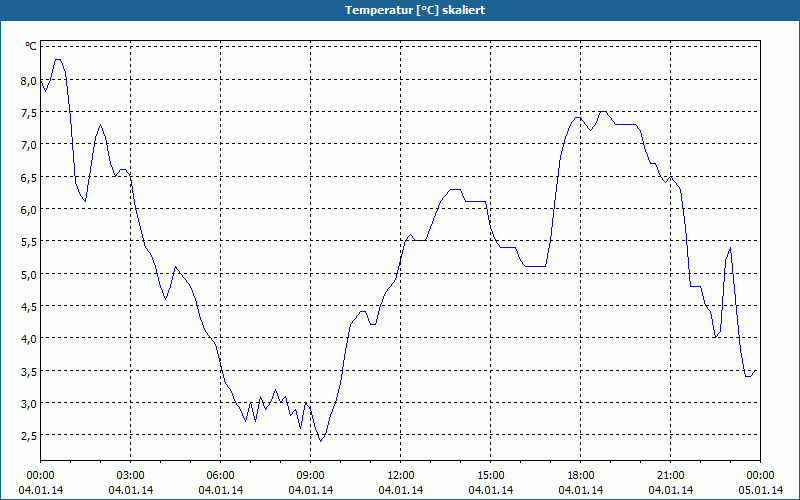Pick the 5,5 y-axis label

[x=29, y=242]
